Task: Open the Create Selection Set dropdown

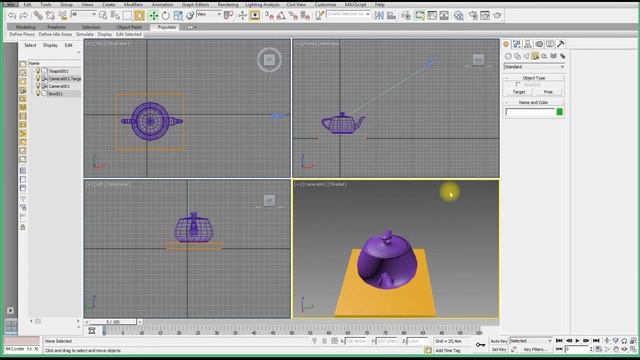Action: click(x=348, y=14)
